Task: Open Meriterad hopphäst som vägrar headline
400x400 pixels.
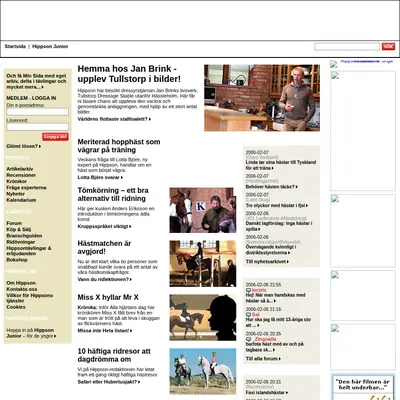Action: pyautogui.click(x=119, y=146)
